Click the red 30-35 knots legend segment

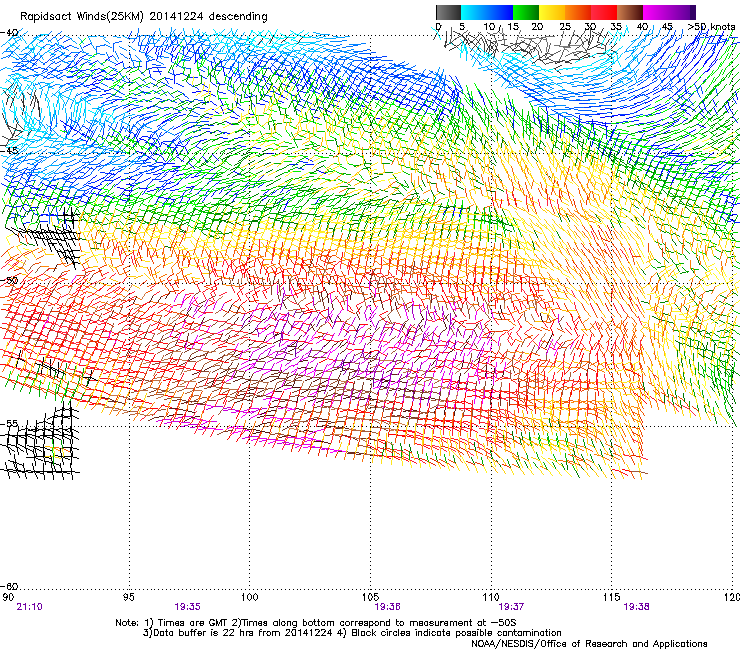point(604,12)
